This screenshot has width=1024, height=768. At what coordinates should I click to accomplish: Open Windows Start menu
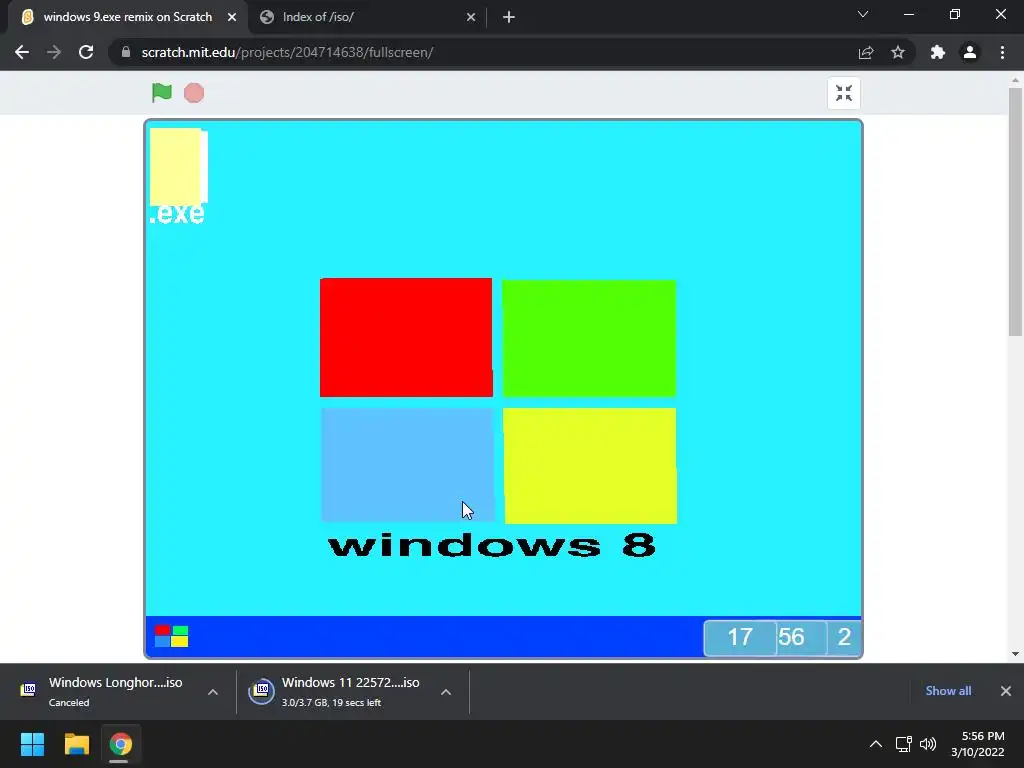[33, 744]
